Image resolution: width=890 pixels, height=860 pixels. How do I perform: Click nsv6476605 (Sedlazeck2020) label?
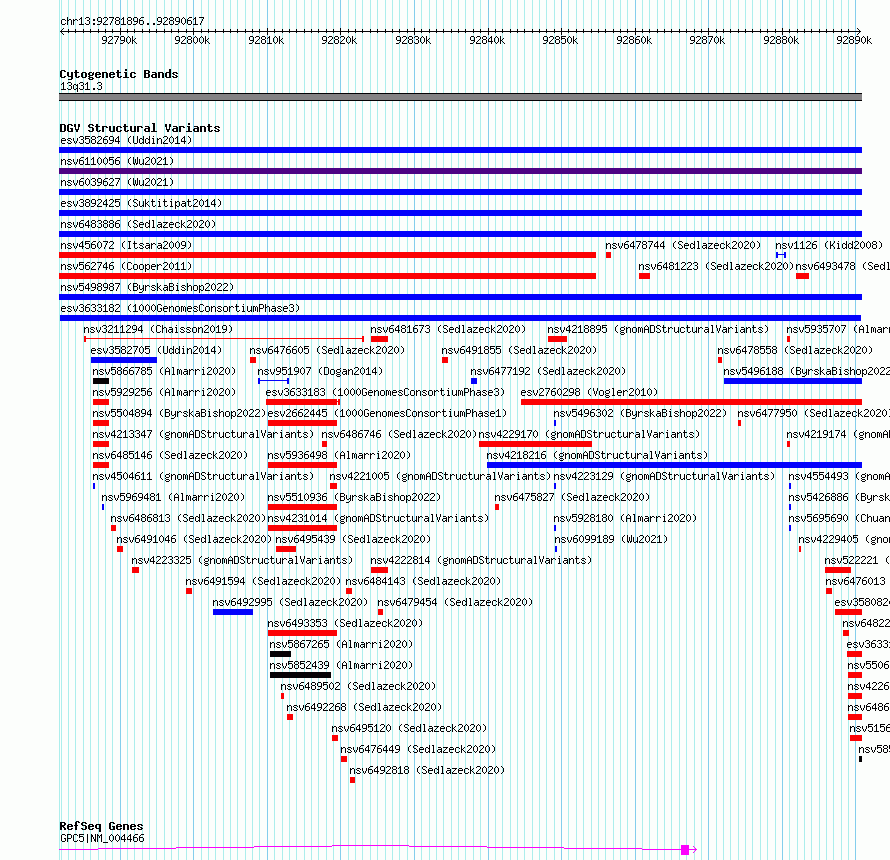[327, 350]
